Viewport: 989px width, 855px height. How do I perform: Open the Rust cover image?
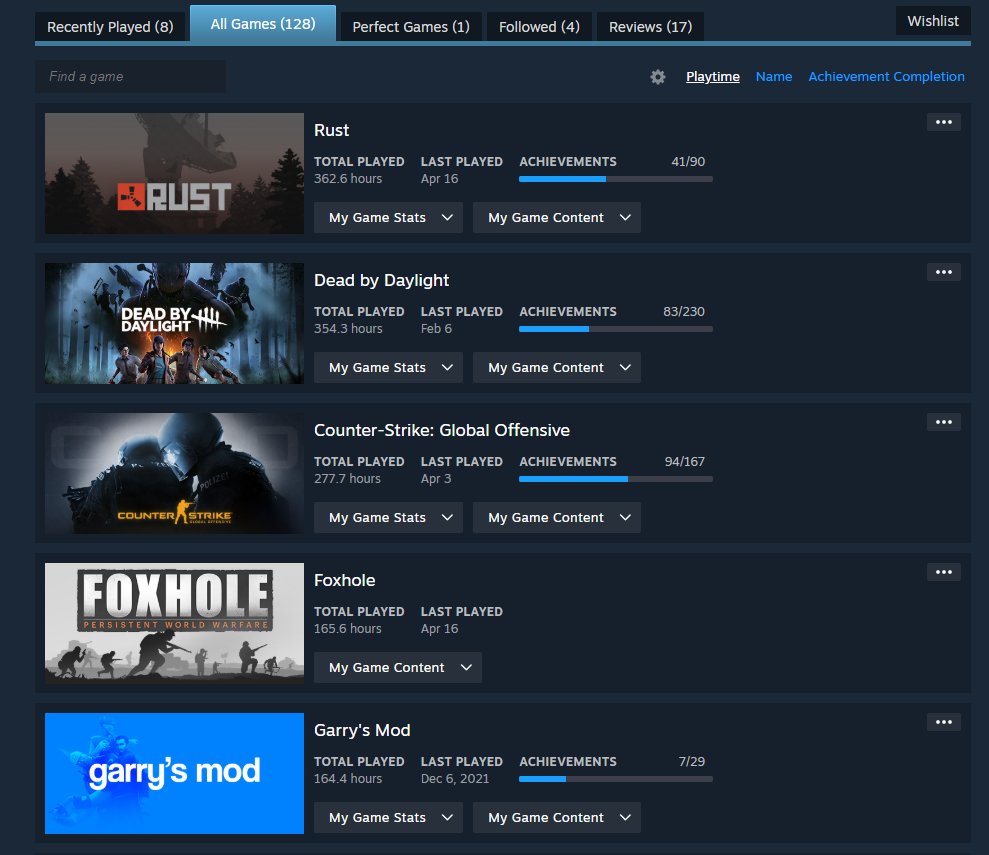pos(174,173)
